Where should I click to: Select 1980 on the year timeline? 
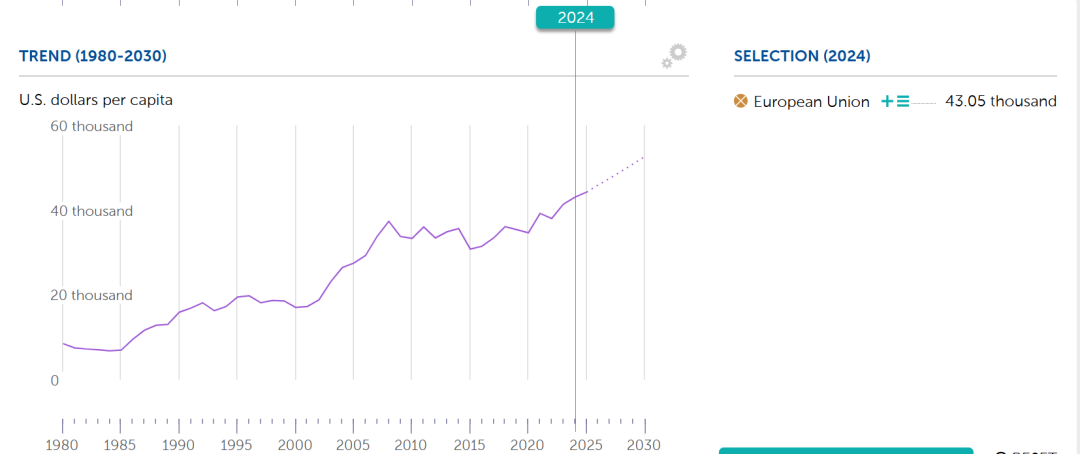point(63,444)
